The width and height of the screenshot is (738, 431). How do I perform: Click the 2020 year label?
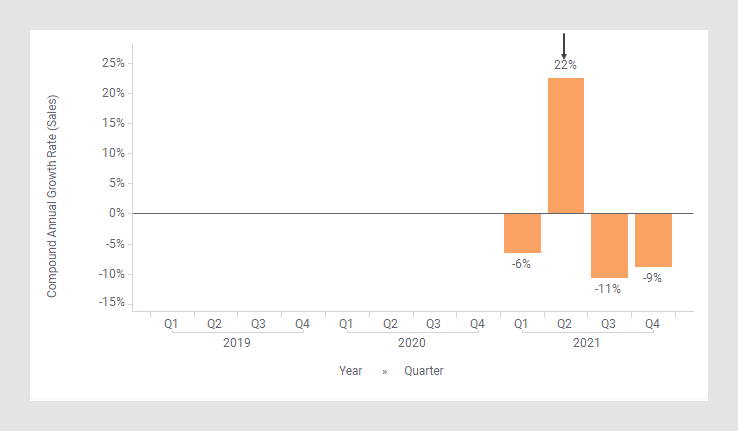(x=411, y=342)
